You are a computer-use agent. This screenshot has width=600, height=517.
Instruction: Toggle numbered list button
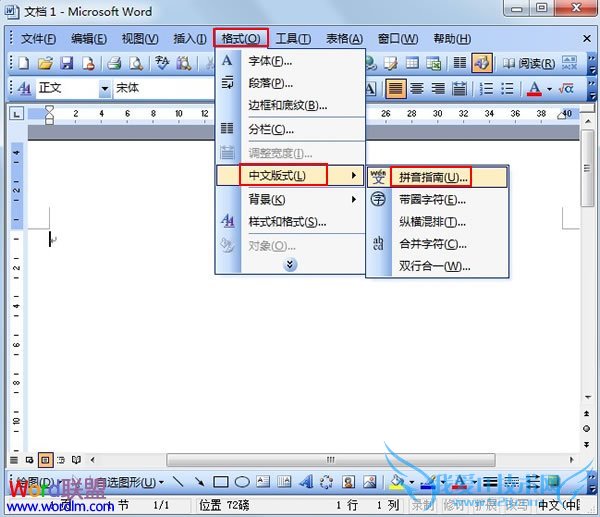486,89
